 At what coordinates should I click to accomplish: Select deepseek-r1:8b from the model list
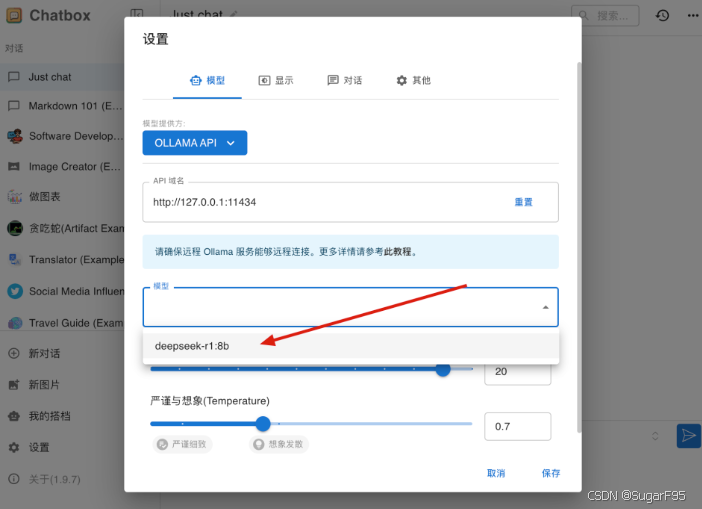pyautogui.click(x=351, y=346)
